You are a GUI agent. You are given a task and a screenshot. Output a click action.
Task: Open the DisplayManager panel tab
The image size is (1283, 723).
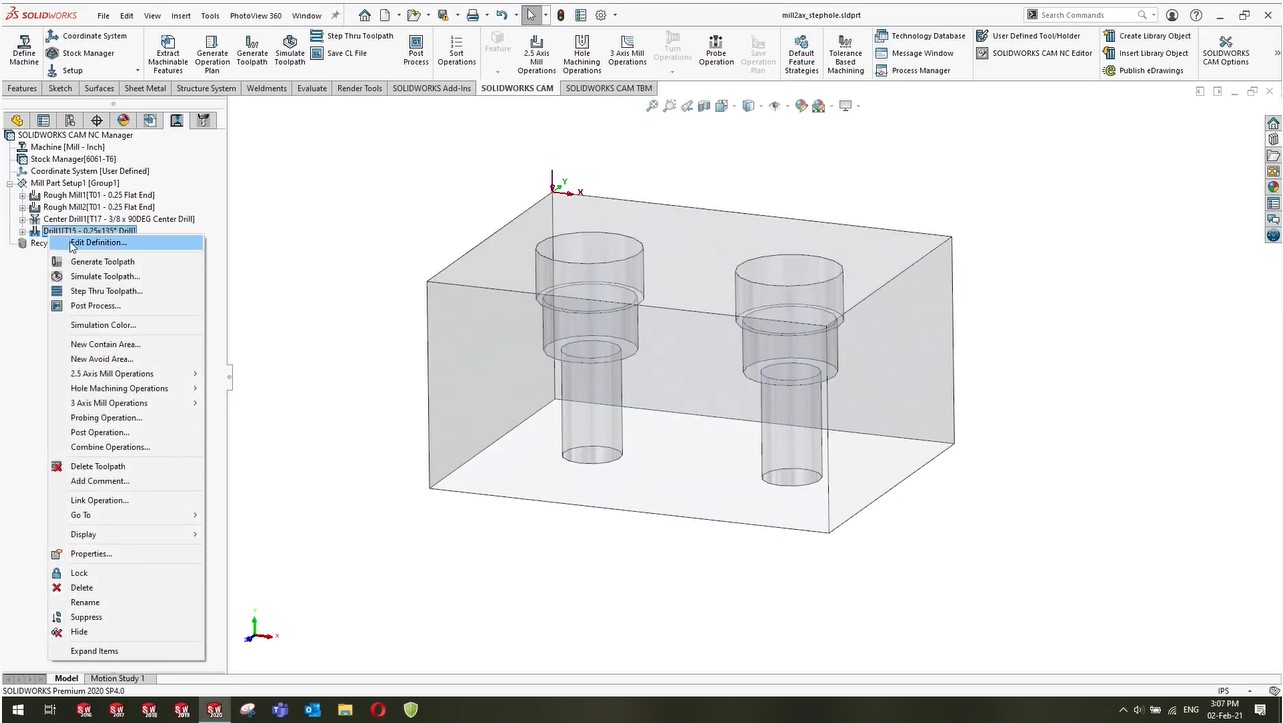(x=123, y=120)
